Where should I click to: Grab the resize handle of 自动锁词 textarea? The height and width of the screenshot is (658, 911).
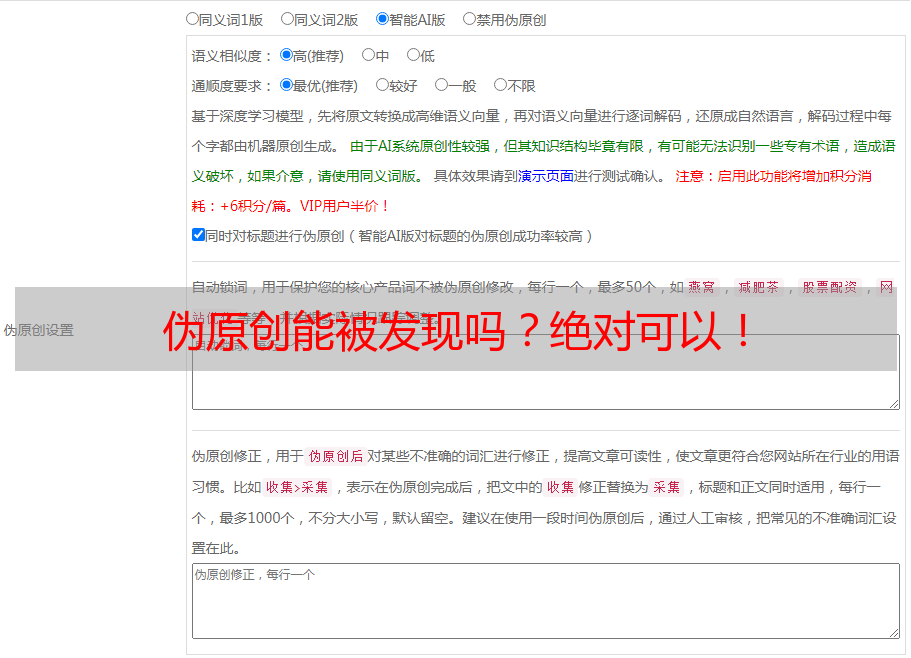[894, 404]
